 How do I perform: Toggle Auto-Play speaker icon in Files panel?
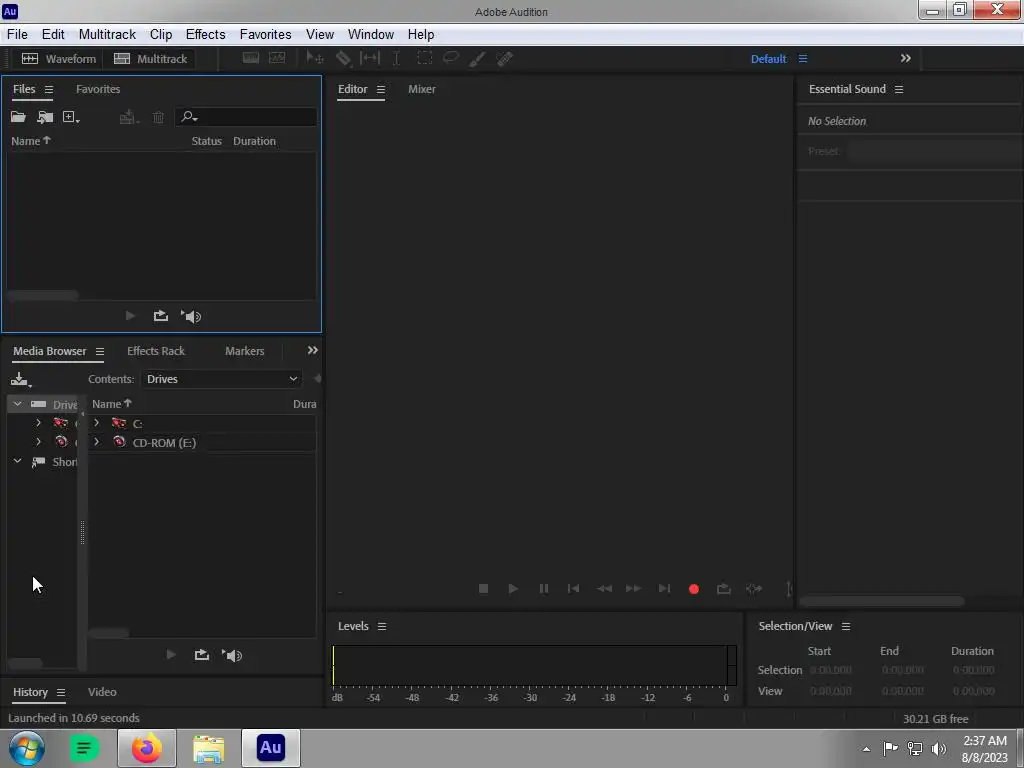[191, 317]
